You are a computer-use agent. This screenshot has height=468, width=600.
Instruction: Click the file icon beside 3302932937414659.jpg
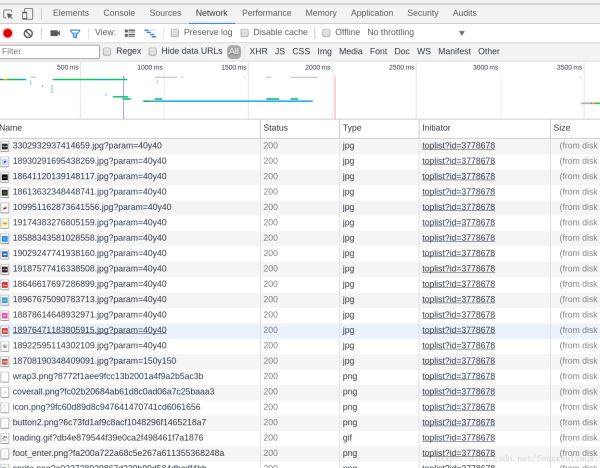[5, 146]
